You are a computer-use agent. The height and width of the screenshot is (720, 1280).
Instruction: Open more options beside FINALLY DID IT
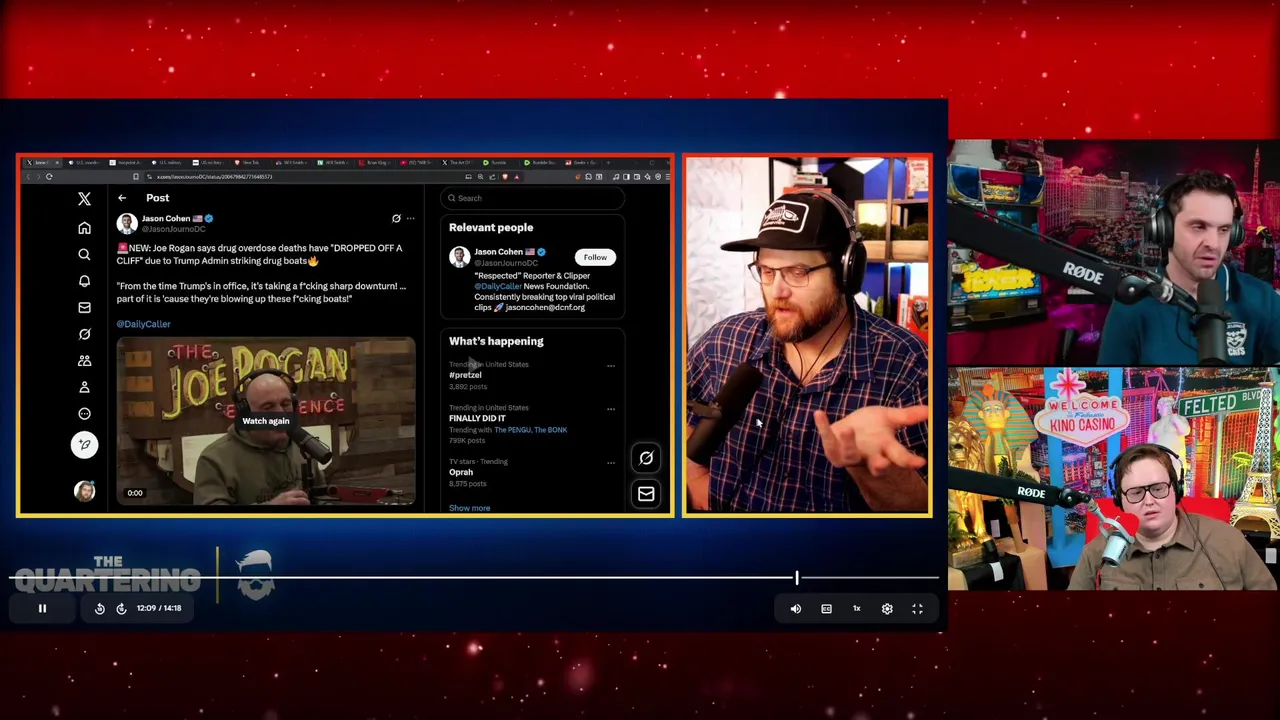(x=611, y=408)
